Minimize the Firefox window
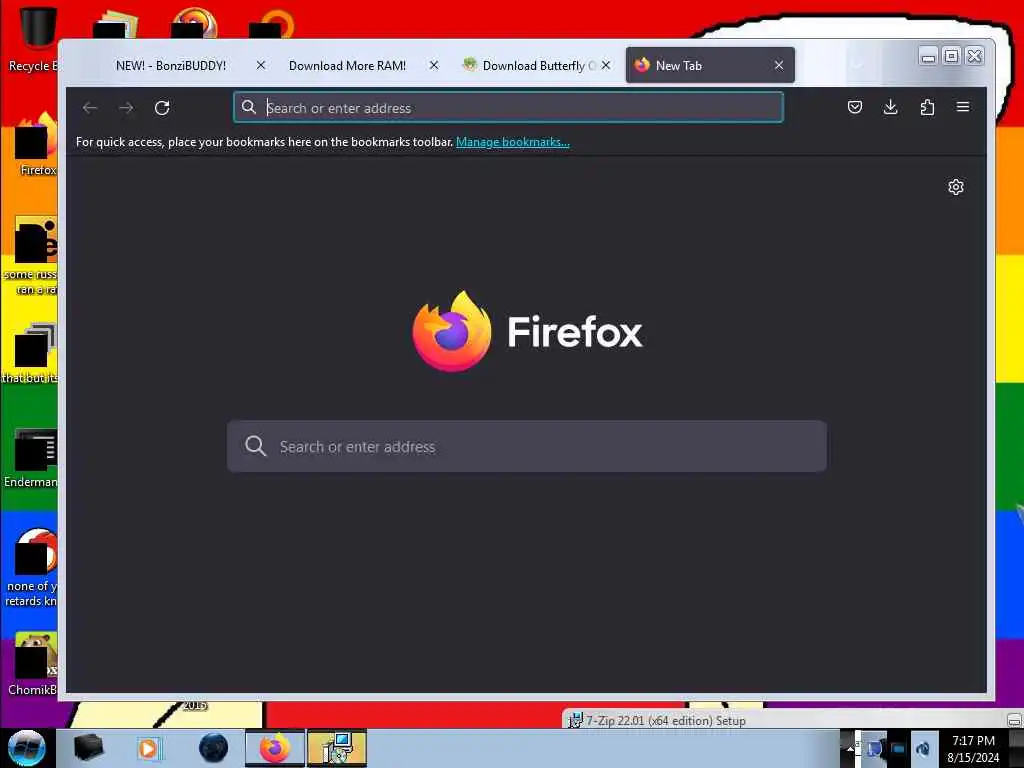1024x768 pixels. [x=928, y=56]
